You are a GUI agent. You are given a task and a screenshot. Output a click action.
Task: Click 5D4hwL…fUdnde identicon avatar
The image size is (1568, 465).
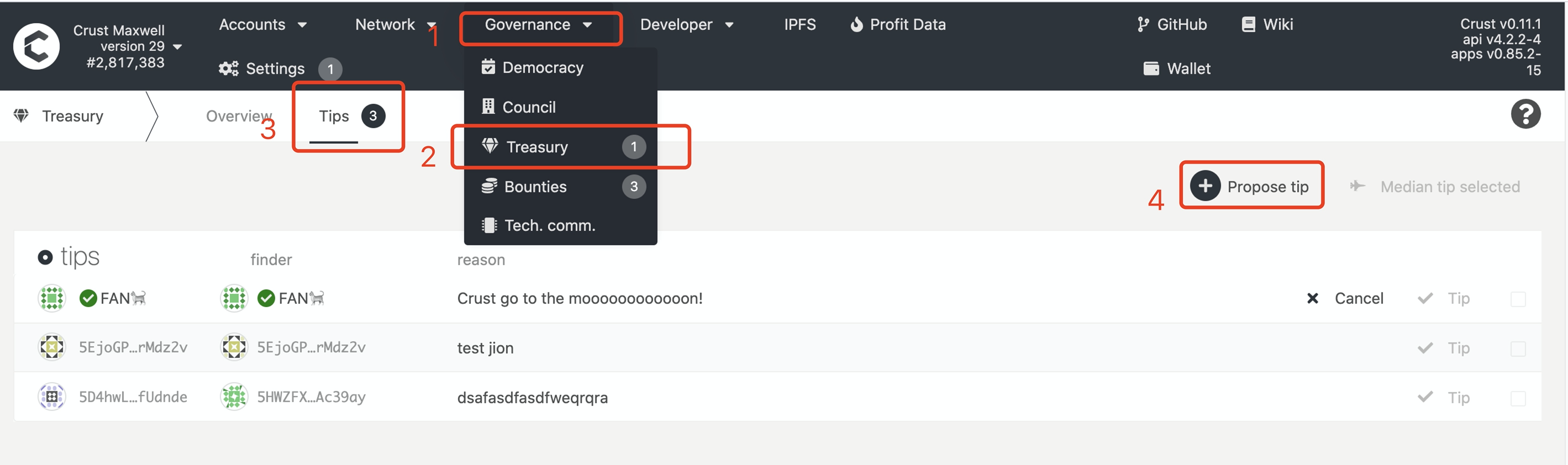[x=52, y=397]
